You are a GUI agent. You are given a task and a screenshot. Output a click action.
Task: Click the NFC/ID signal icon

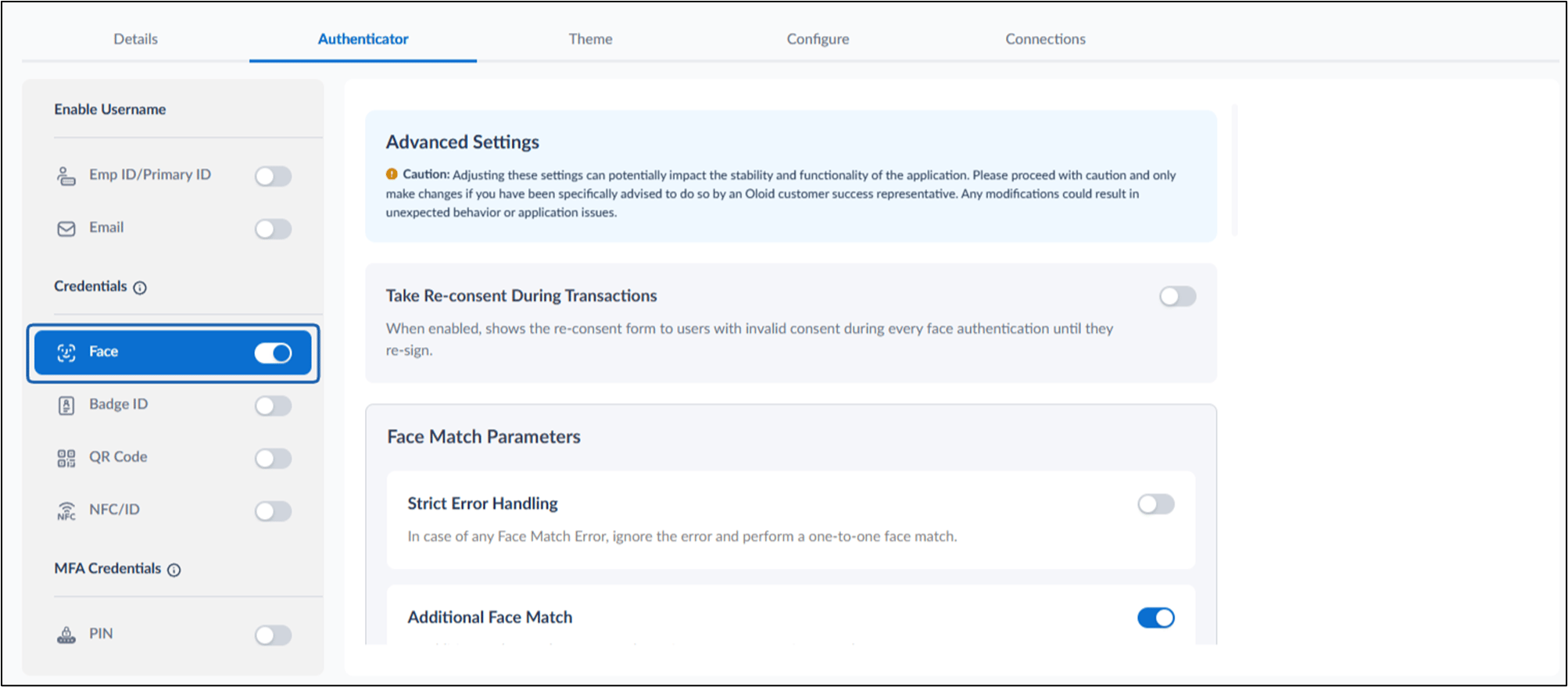(66, 511)
